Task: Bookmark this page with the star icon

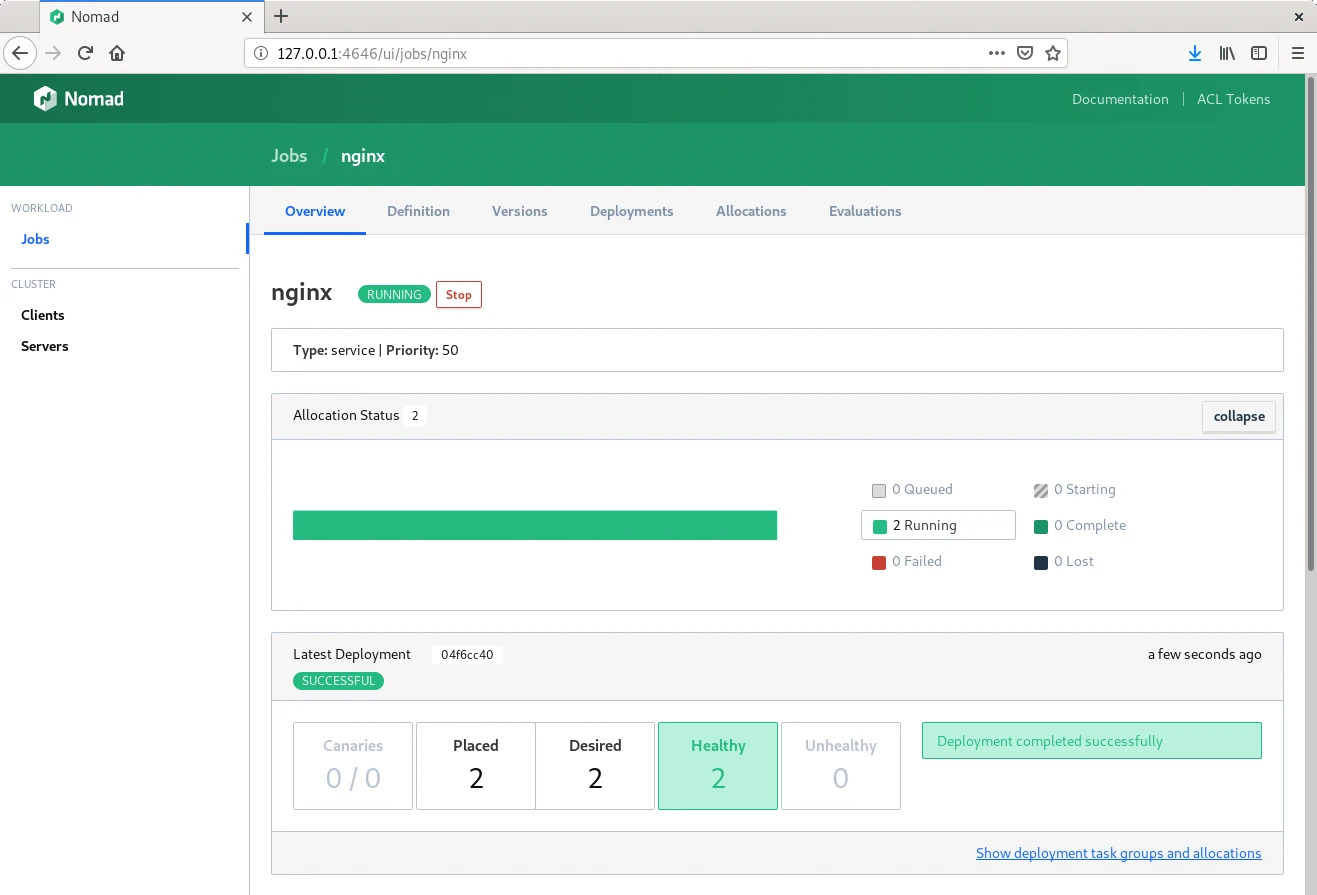Action: [1052, 53]
